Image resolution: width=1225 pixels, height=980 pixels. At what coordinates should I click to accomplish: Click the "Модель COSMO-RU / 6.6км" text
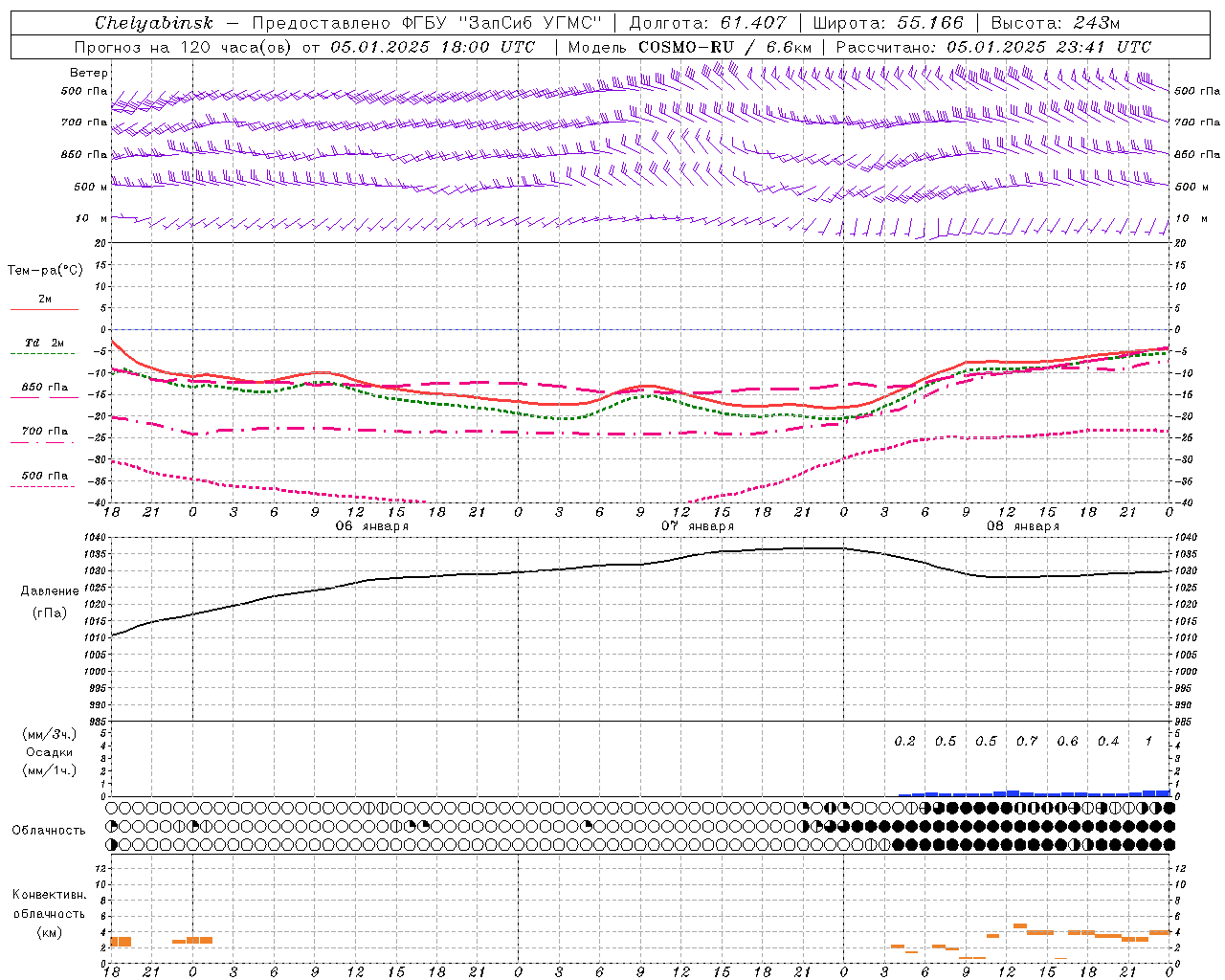(689, 47)
